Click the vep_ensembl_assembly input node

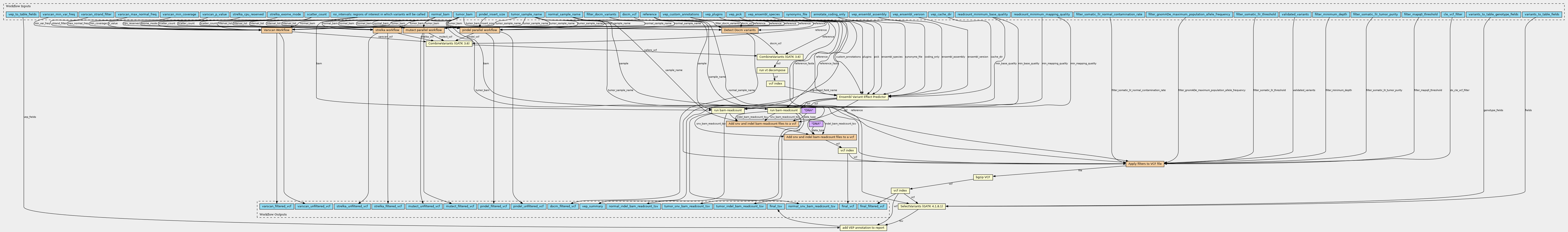click(869, 14)
